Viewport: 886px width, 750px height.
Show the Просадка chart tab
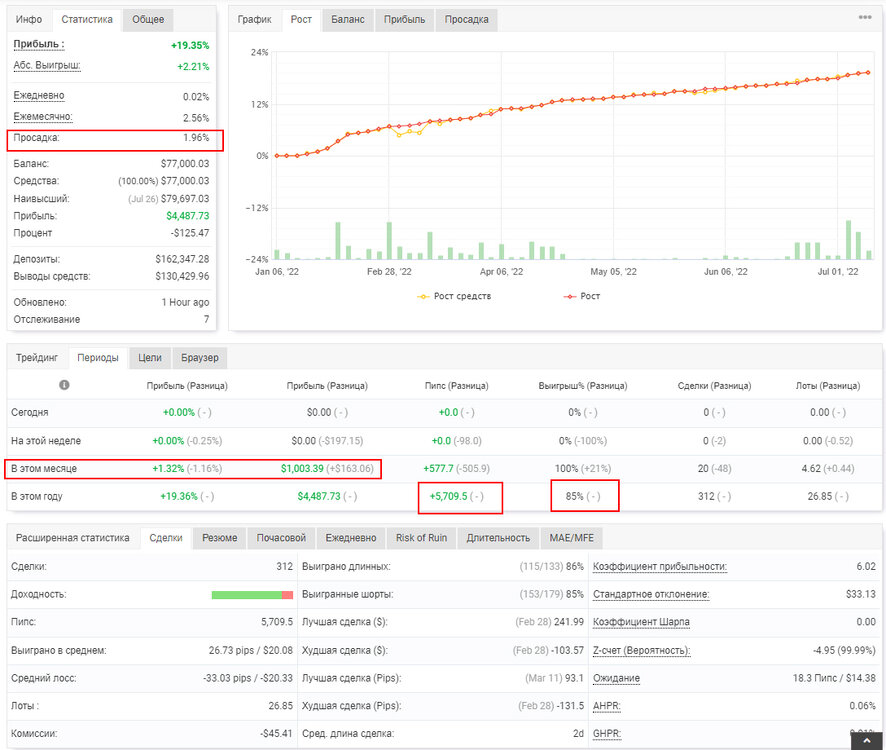466,19
